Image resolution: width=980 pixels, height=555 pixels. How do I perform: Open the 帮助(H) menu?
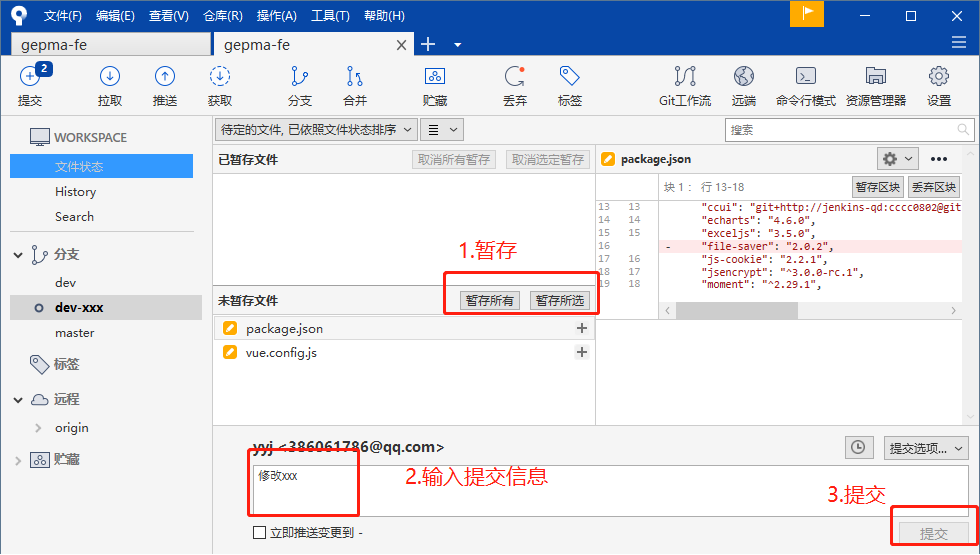384,16
